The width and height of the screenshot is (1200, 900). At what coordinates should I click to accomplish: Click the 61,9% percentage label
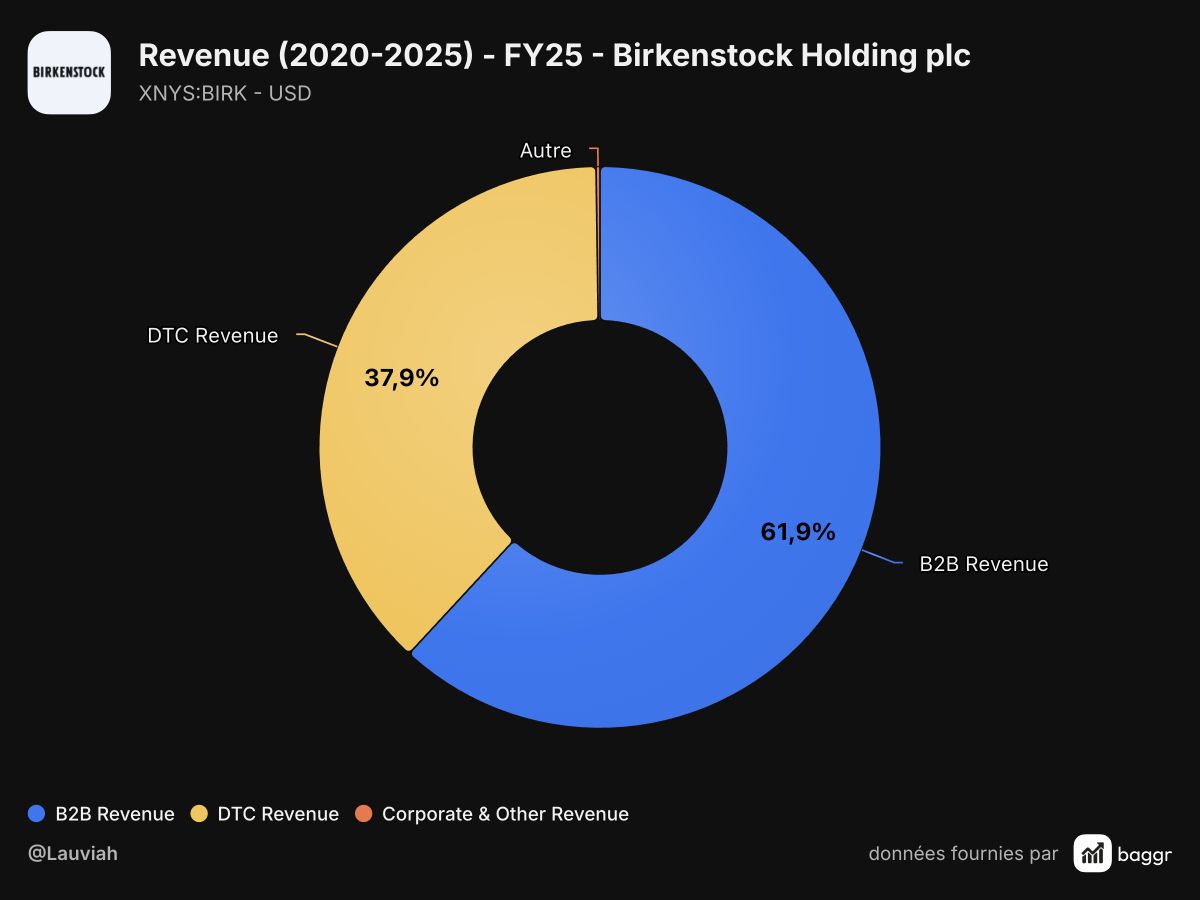798,532
